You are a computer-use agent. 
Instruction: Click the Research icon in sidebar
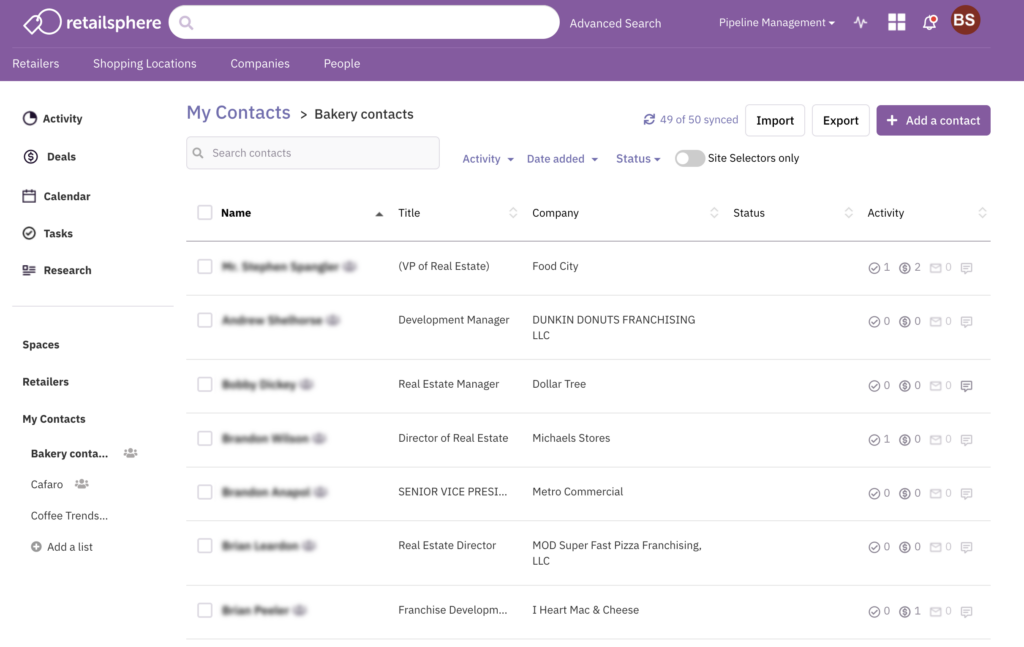pyautogui.click(x=29, y=270)
